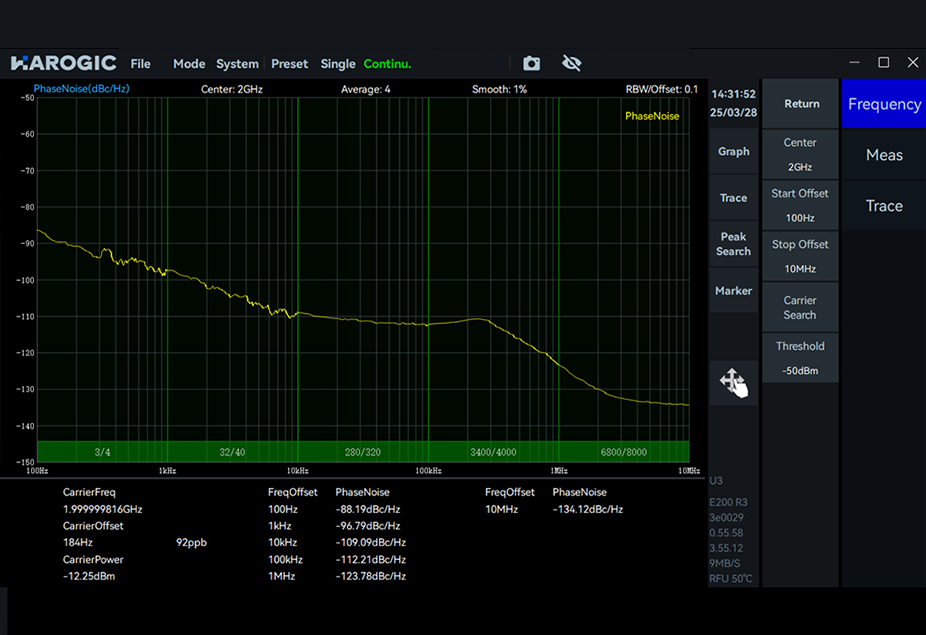Select the pan/move gesture icon
Image resolution: width=926 pixels, height=635 pixels.
(x=733, y=382)
